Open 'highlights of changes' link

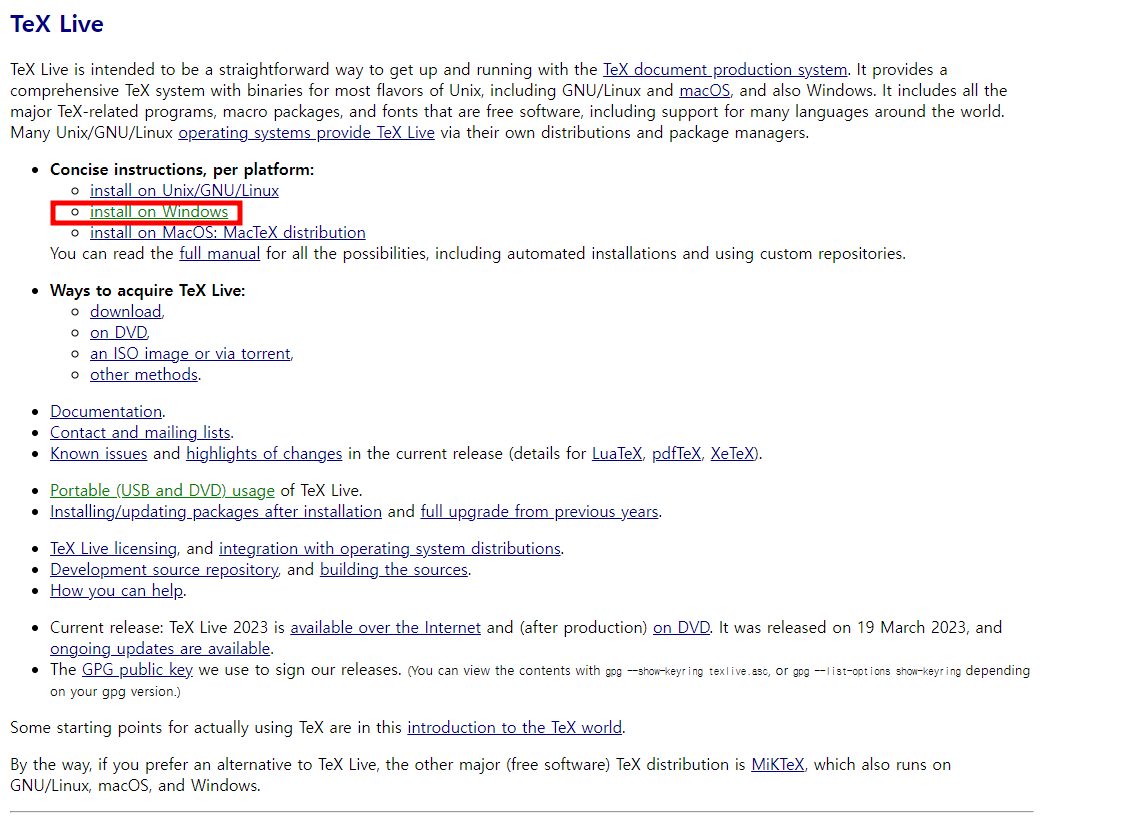tap(264, 454)
